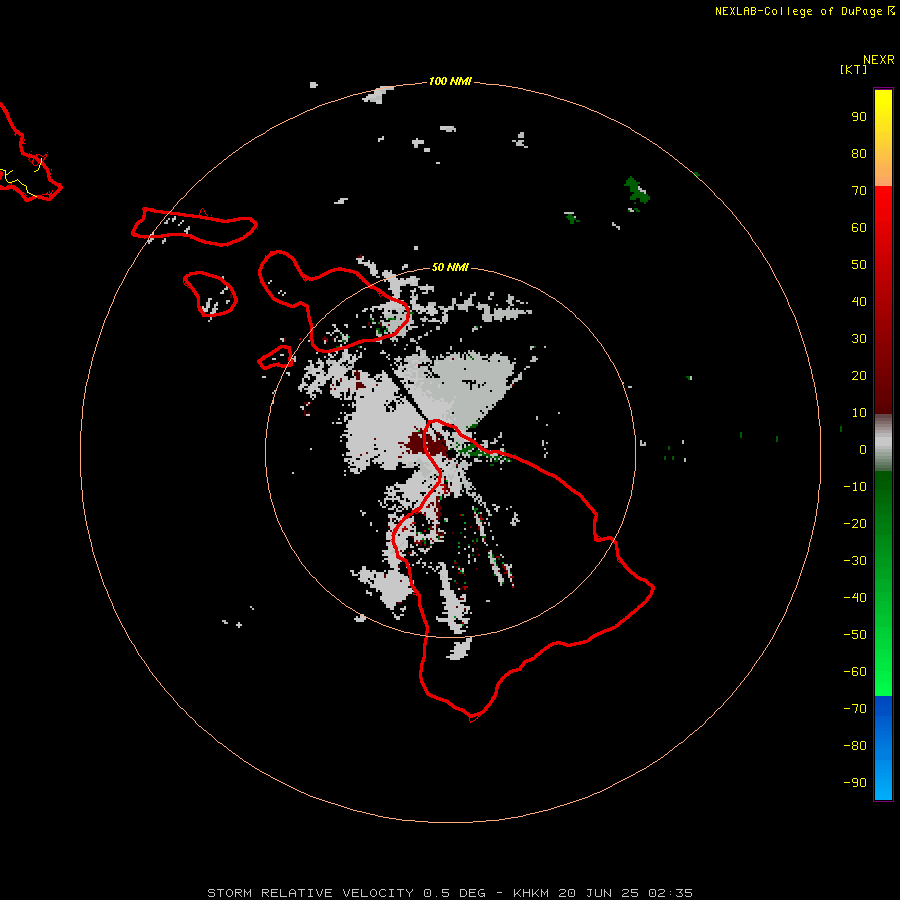Click the 0.5 DEG elevation text
This screenshot has width=900, height=900.
[x=455, y=893]
